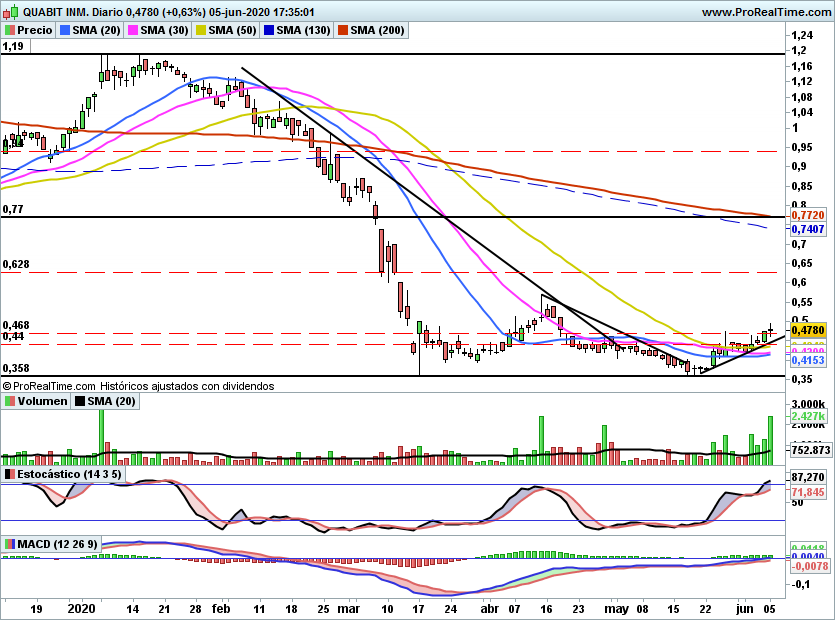This screenshot has width=835, height=620.
Task: Click the Precio candlestick legend icon
Action: pos(10,30)
